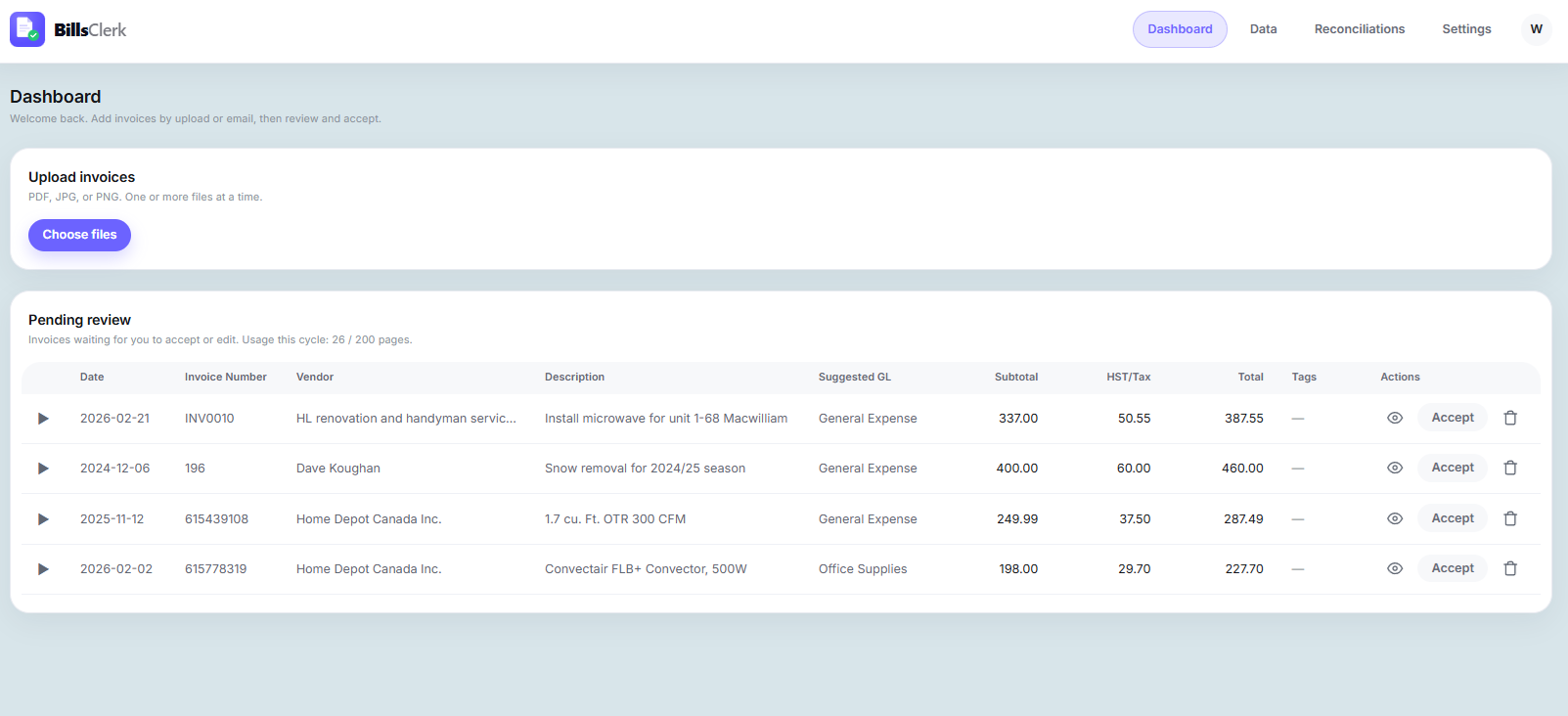
Task: Click the total 460.00
Action: pos(1242,469)
